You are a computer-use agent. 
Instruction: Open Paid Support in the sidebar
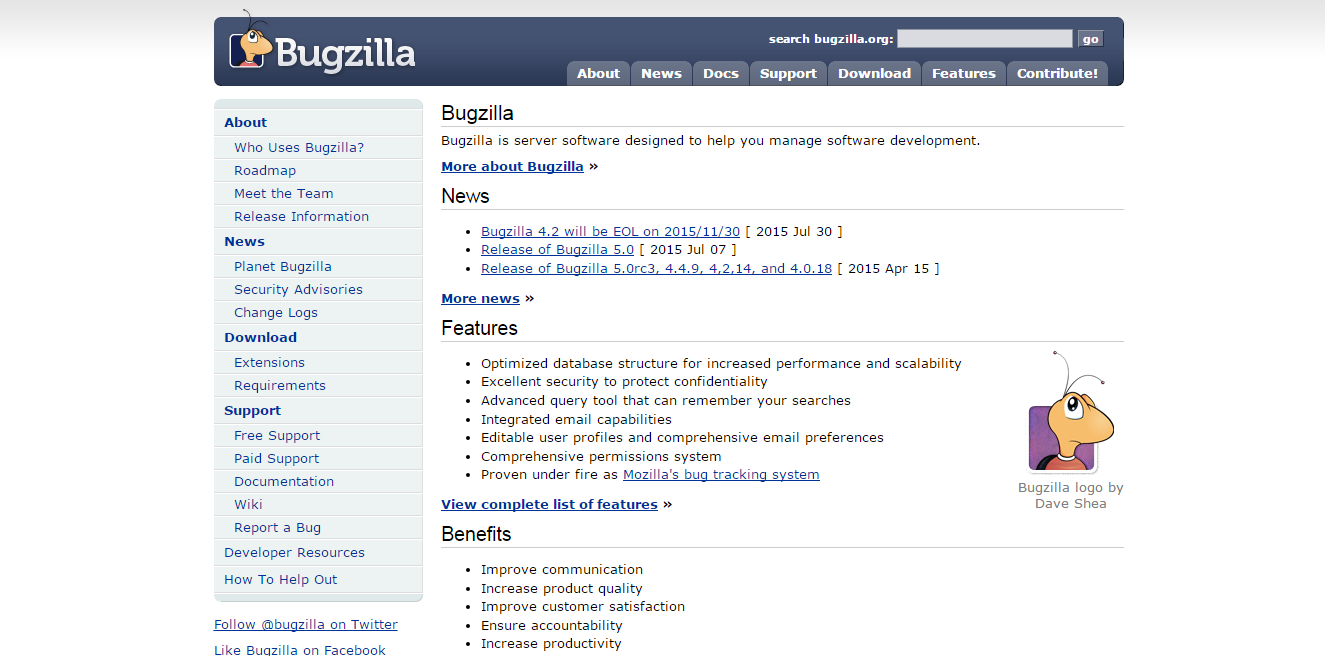coord(277,458)
